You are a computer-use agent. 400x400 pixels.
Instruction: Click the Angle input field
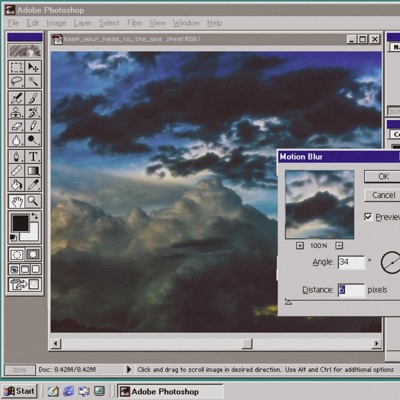pyautogui.click(x=351, y=262)
